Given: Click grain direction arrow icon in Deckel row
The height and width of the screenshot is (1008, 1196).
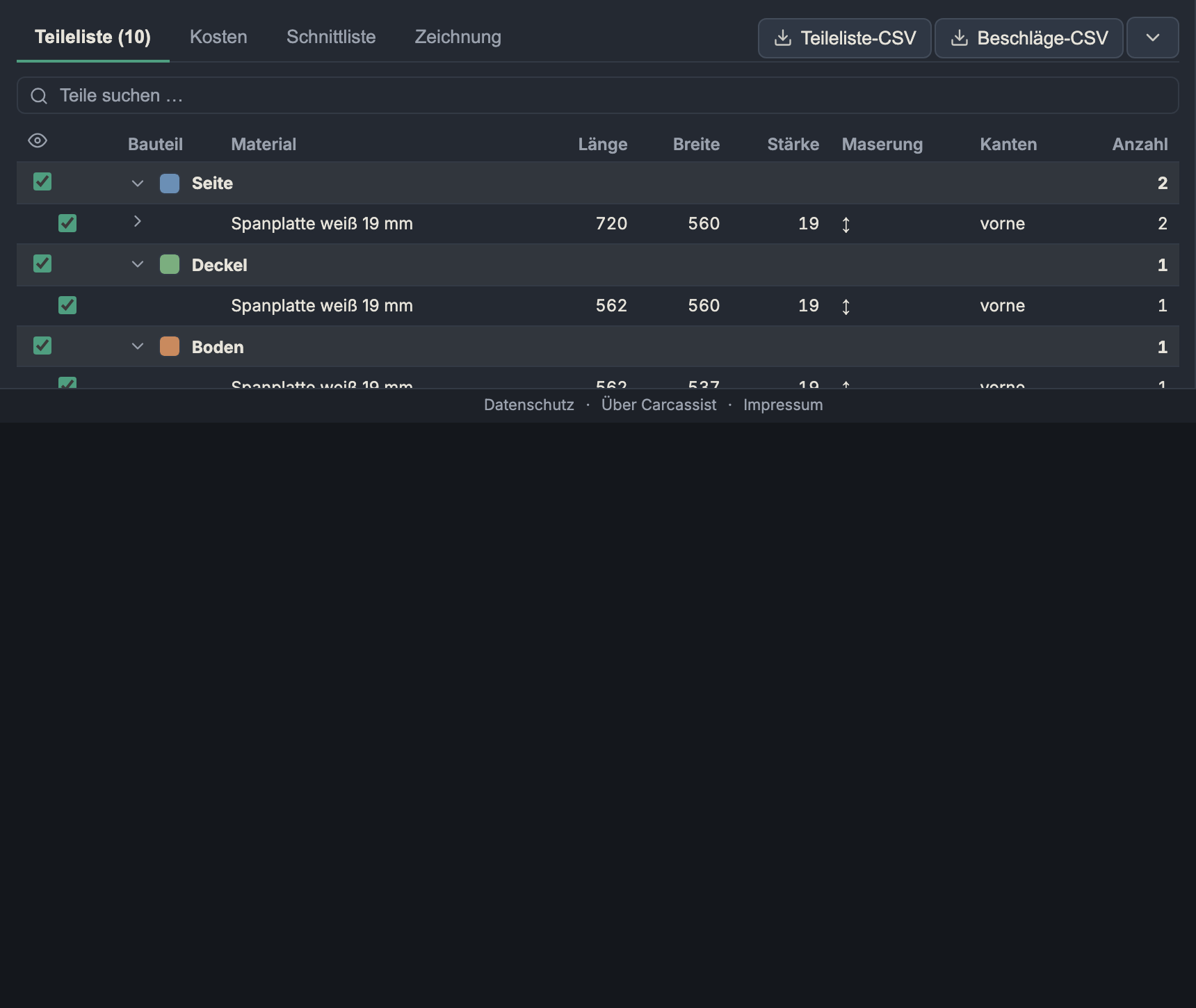Looking at the screenshot, I should coord(846,307).
